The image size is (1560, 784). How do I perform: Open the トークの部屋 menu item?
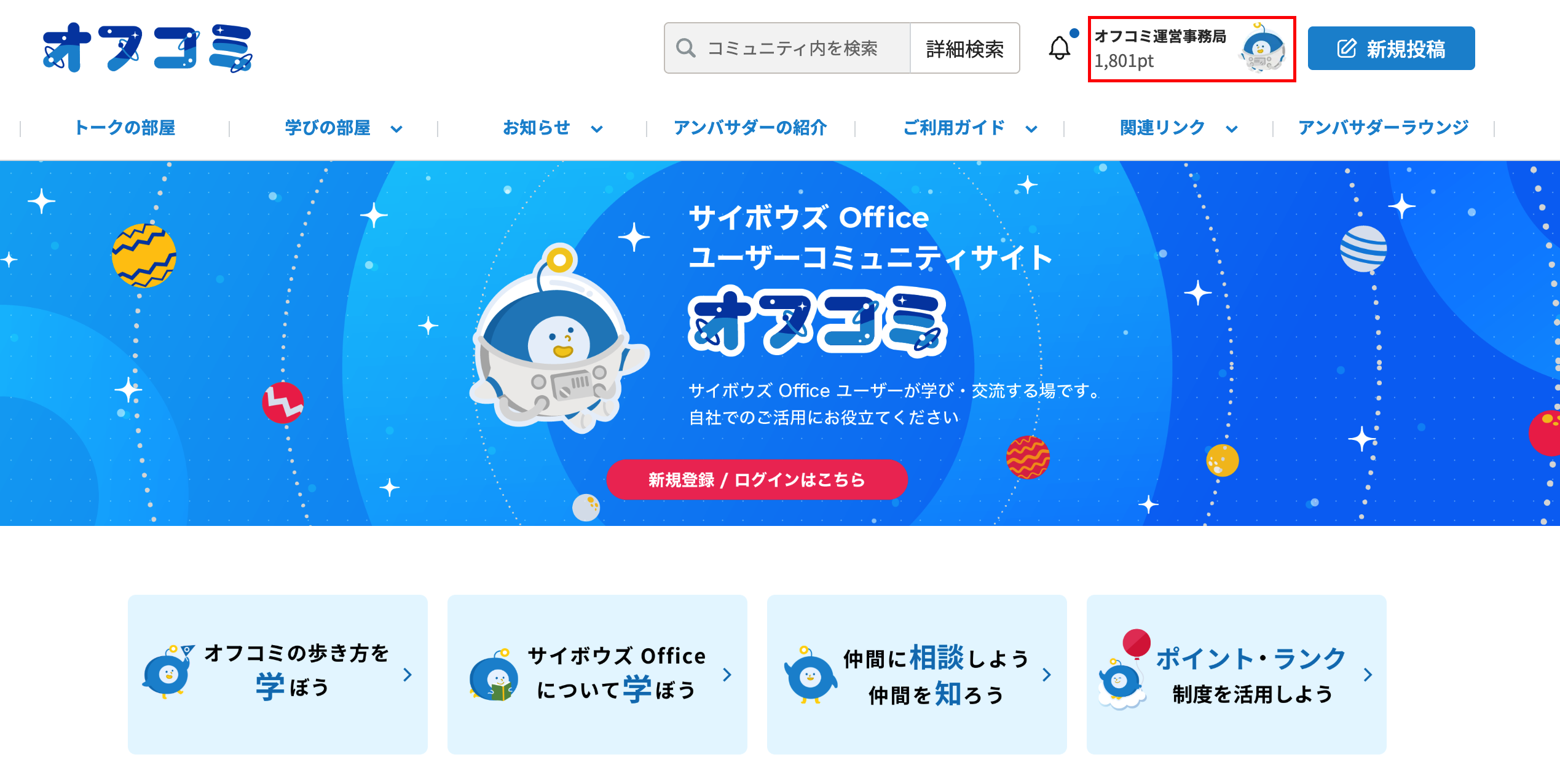coord(125,128)
